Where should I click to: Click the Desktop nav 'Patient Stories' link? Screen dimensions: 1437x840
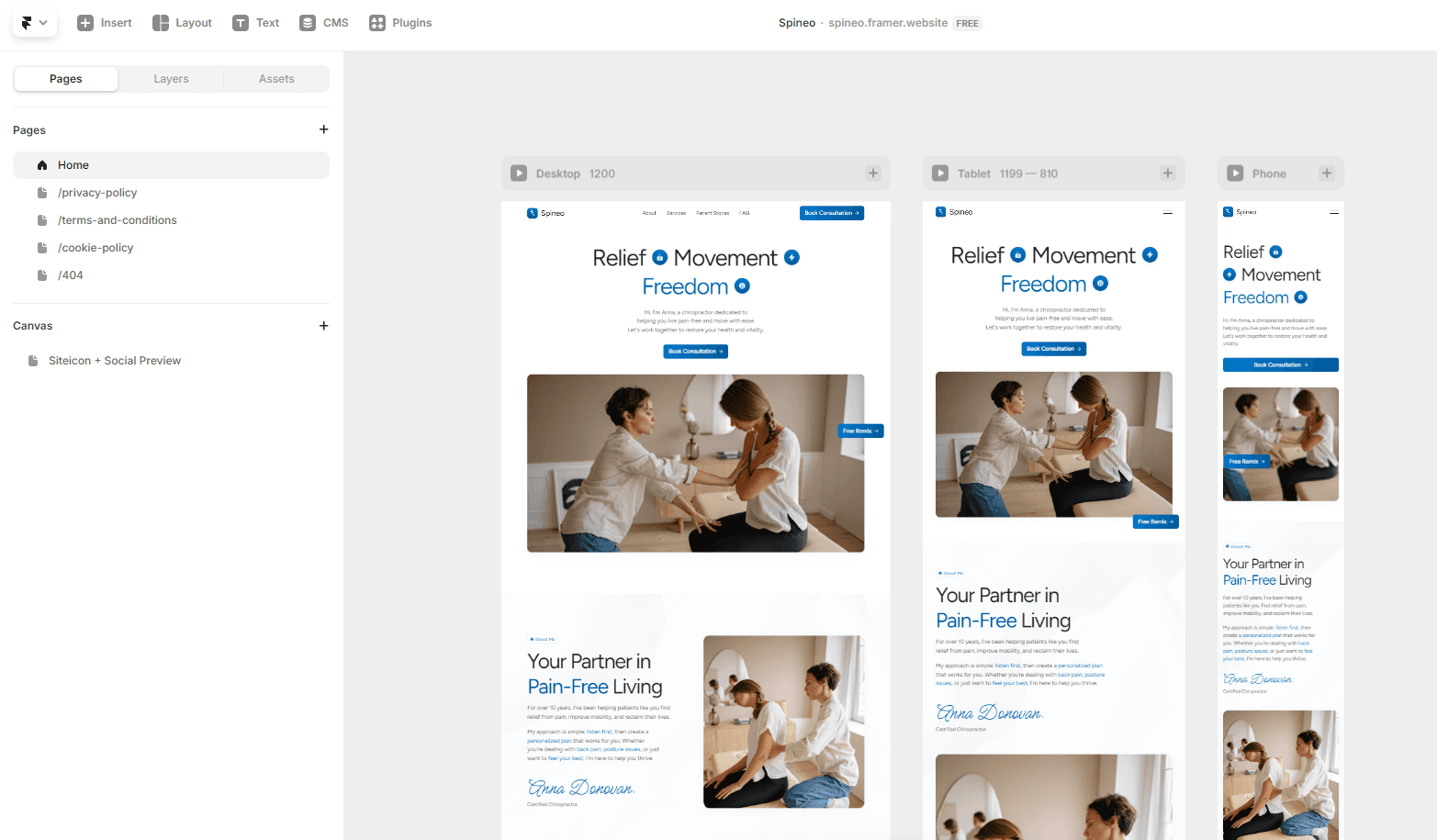point(713,213)
